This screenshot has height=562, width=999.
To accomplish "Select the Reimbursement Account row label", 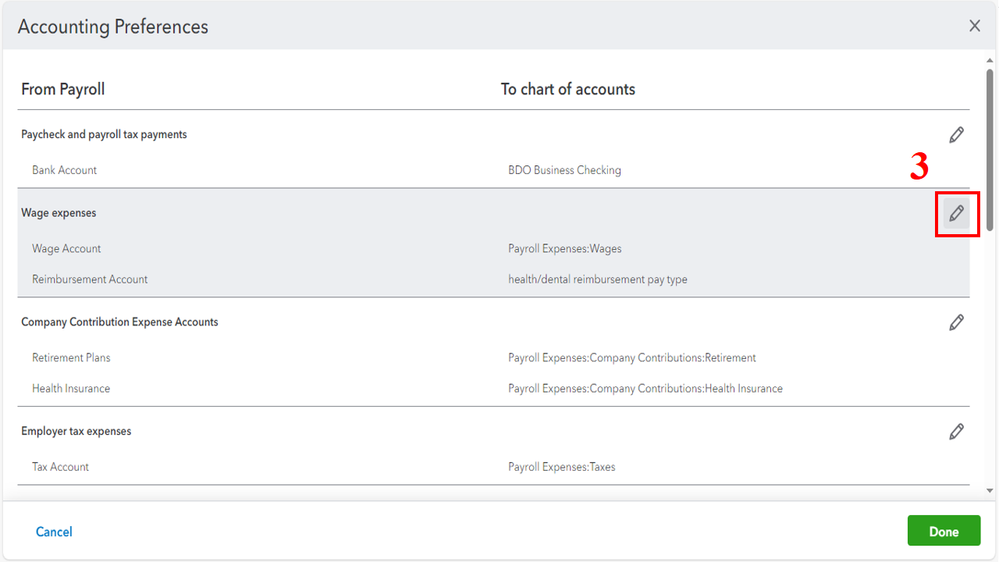I will pos(90,279).
